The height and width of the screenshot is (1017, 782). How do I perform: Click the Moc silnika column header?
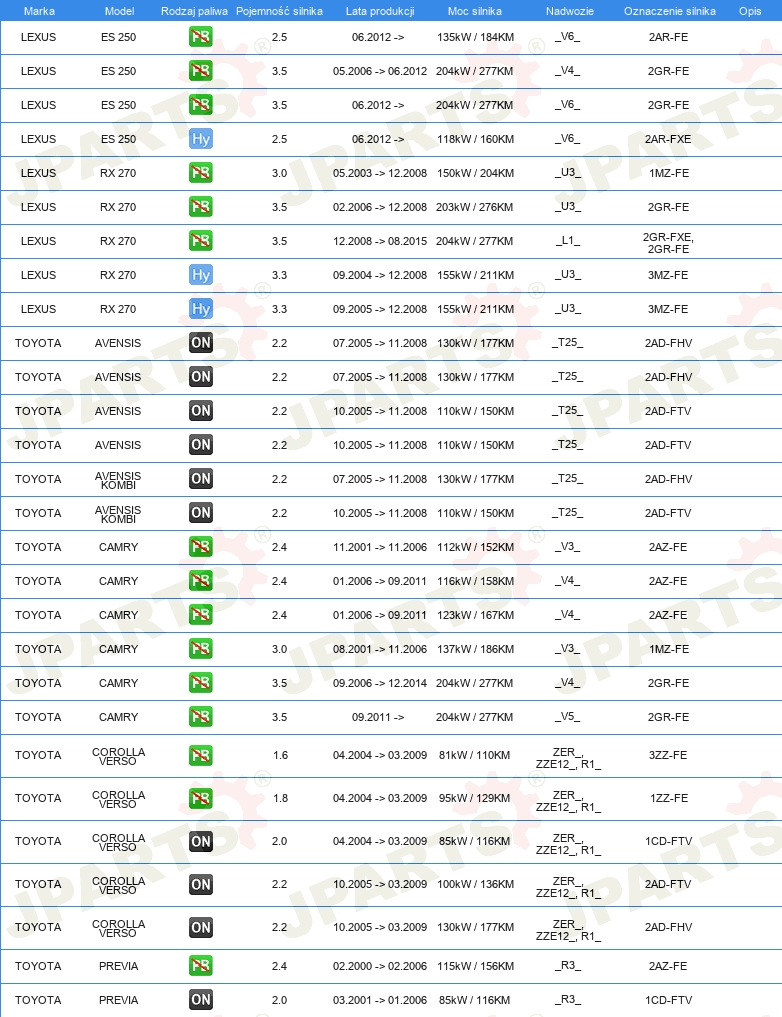[475, 11]
